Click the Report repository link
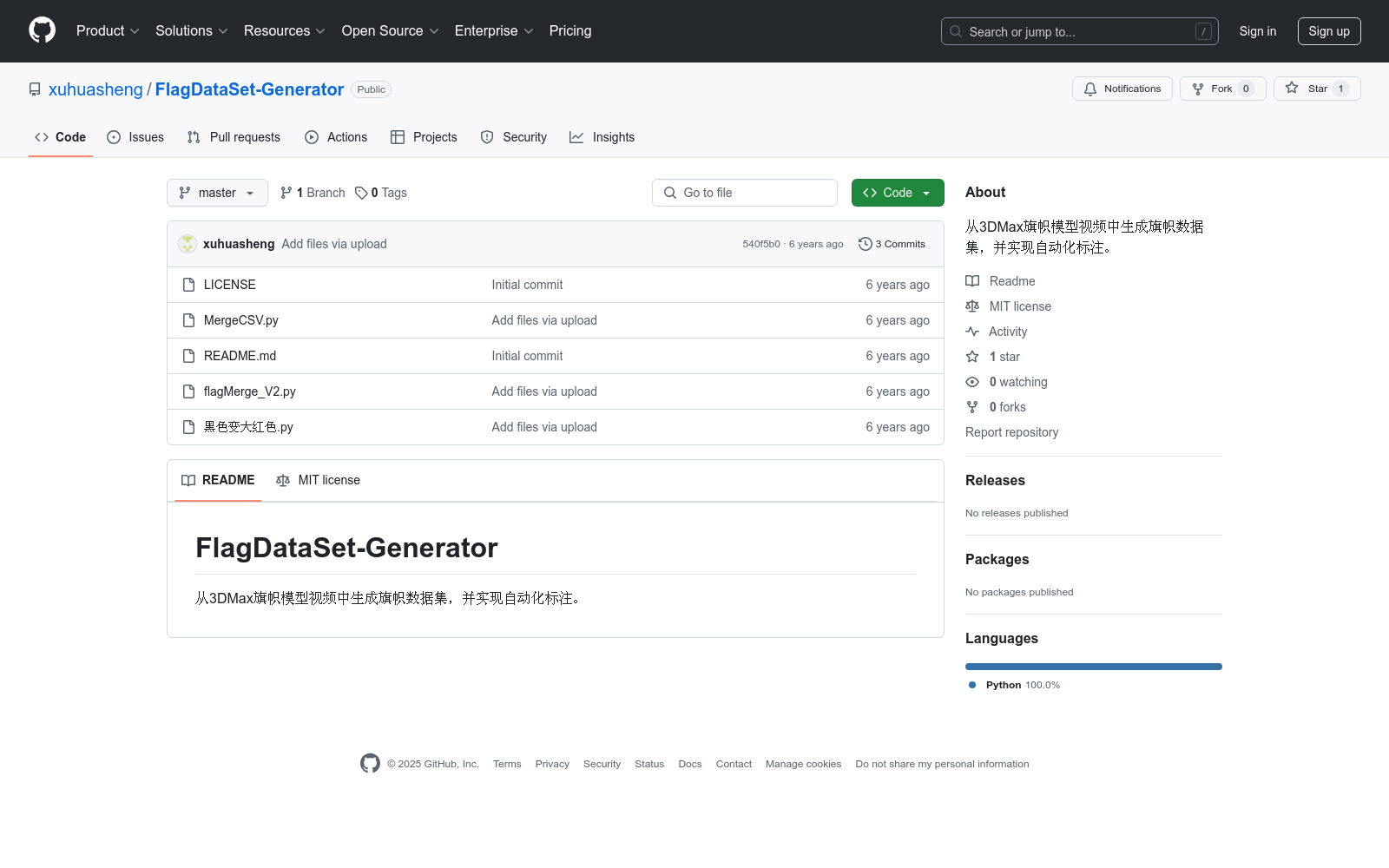The image size is (1389, 868). 1011,432
